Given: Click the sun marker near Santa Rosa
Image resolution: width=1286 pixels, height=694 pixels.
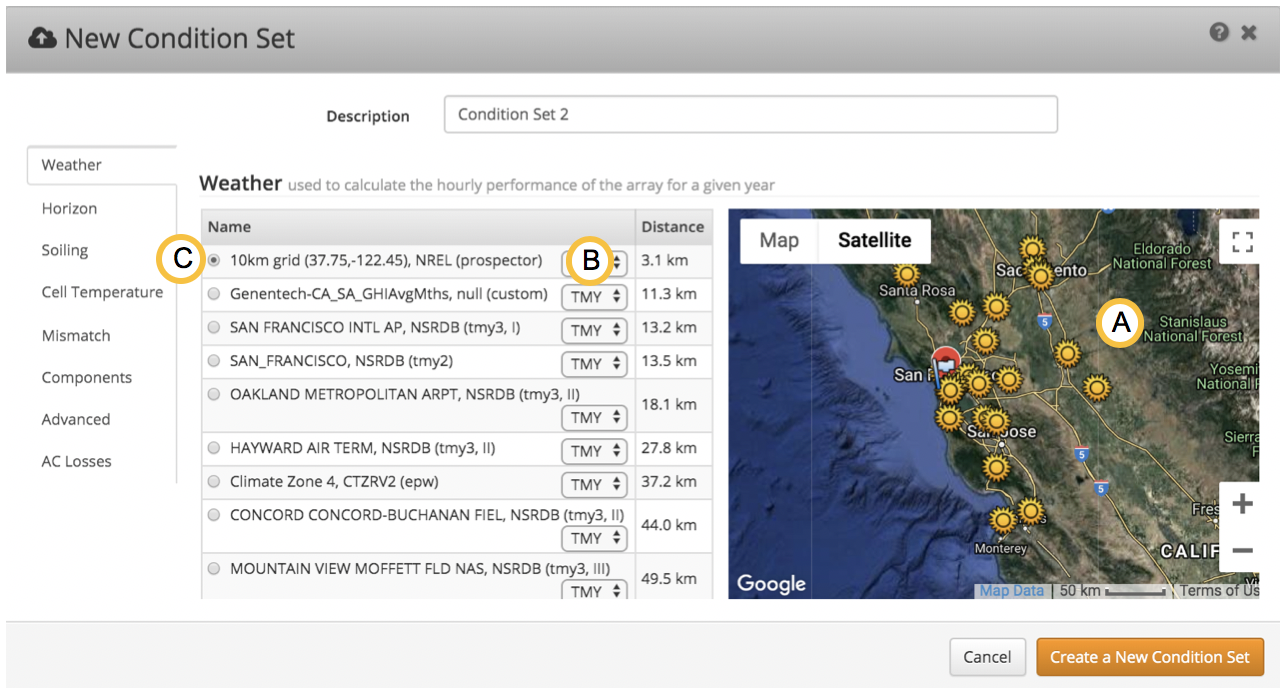Looking at the screenshot, I should [x=906, y=273].
